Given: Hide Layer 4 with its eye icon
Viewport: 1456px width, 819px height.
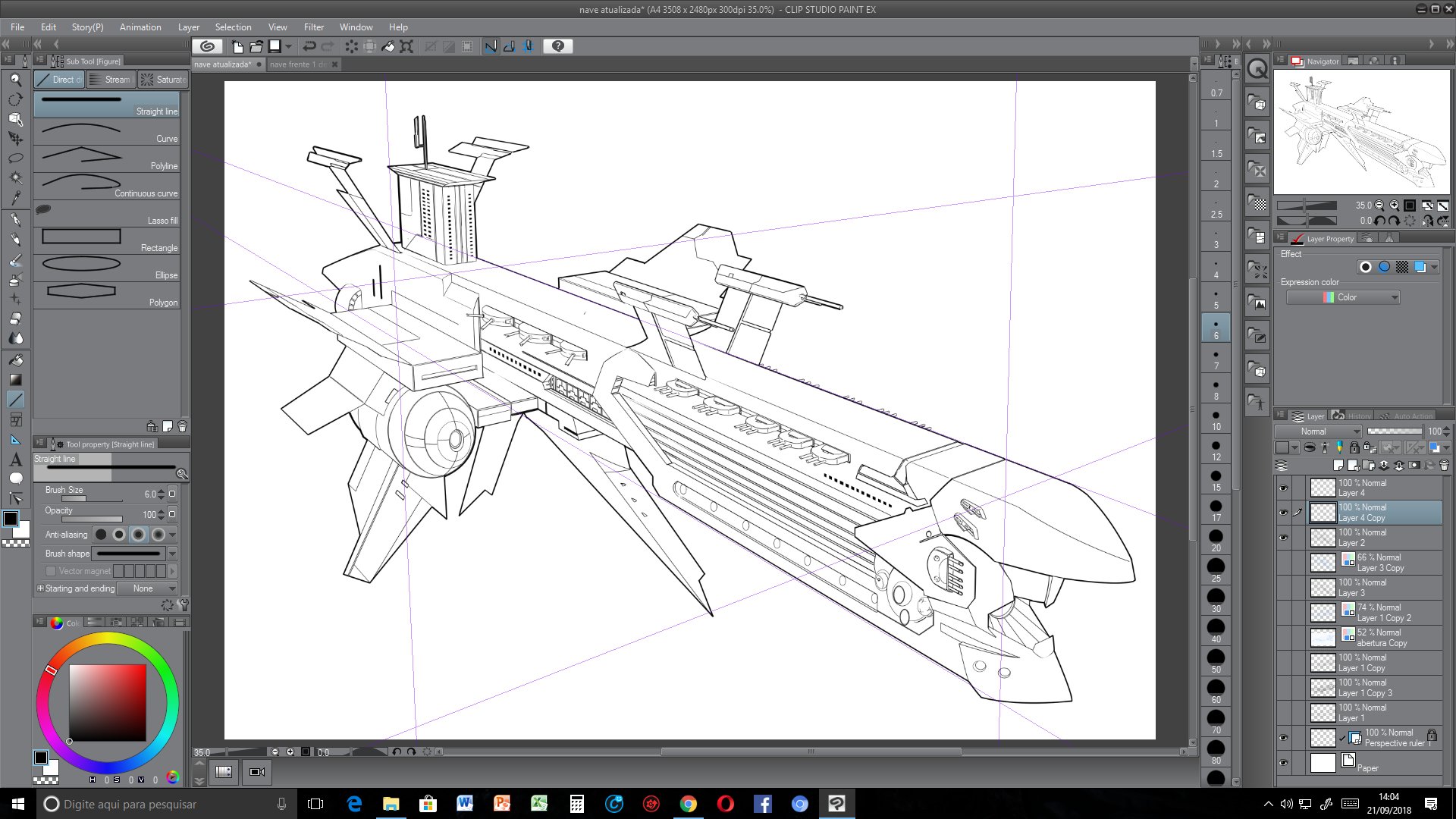Looking at the screenshot, I should 1283,488.
